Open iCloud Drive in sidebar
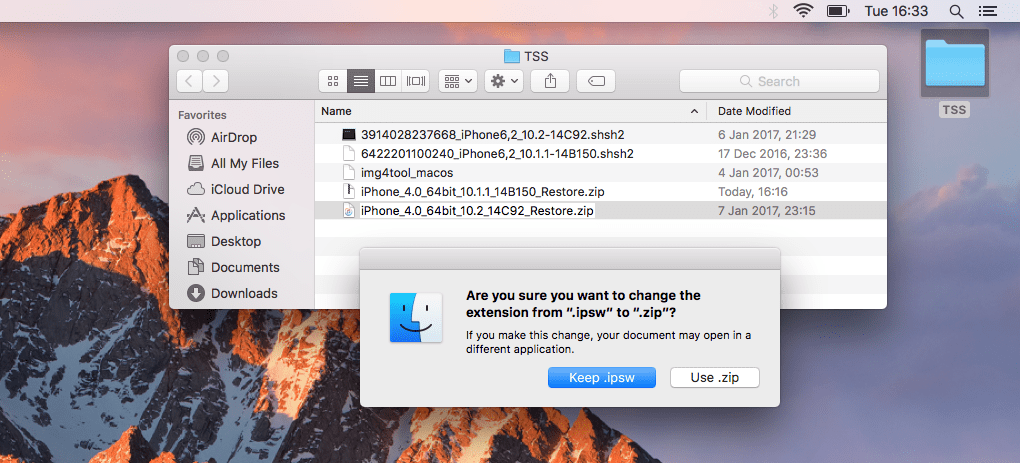The height and width of the screenshot is (463, 1020). (x=235, y=189)
